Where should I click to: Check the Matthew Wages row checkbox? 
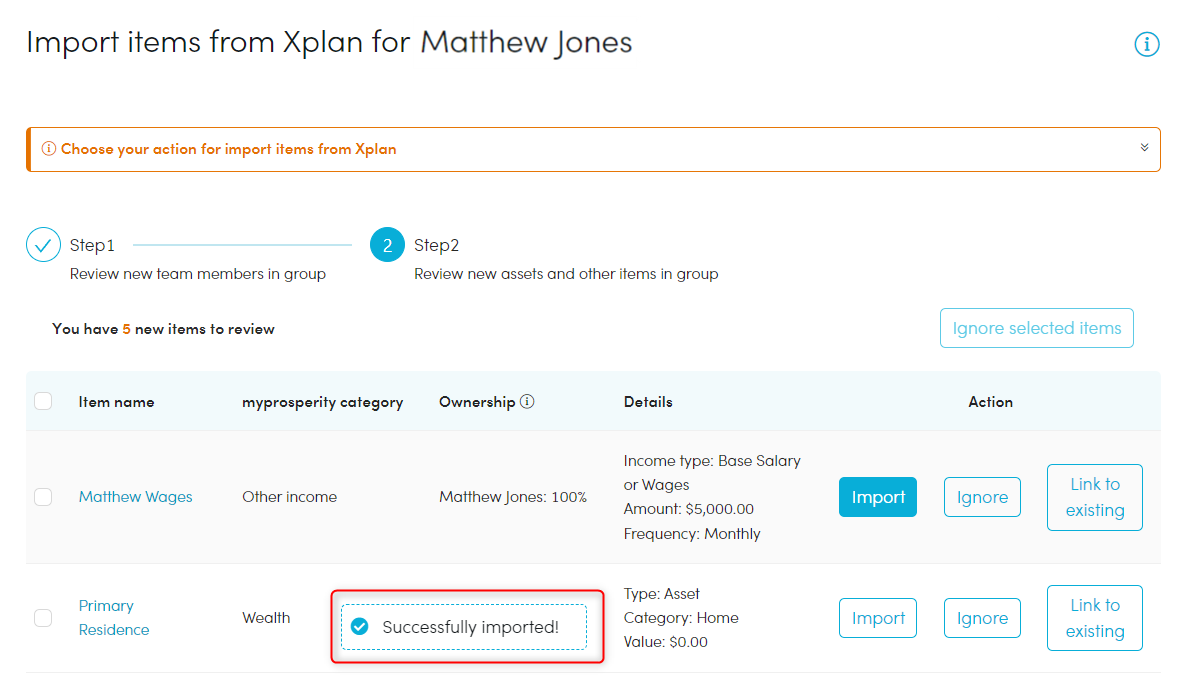(43, 497)
